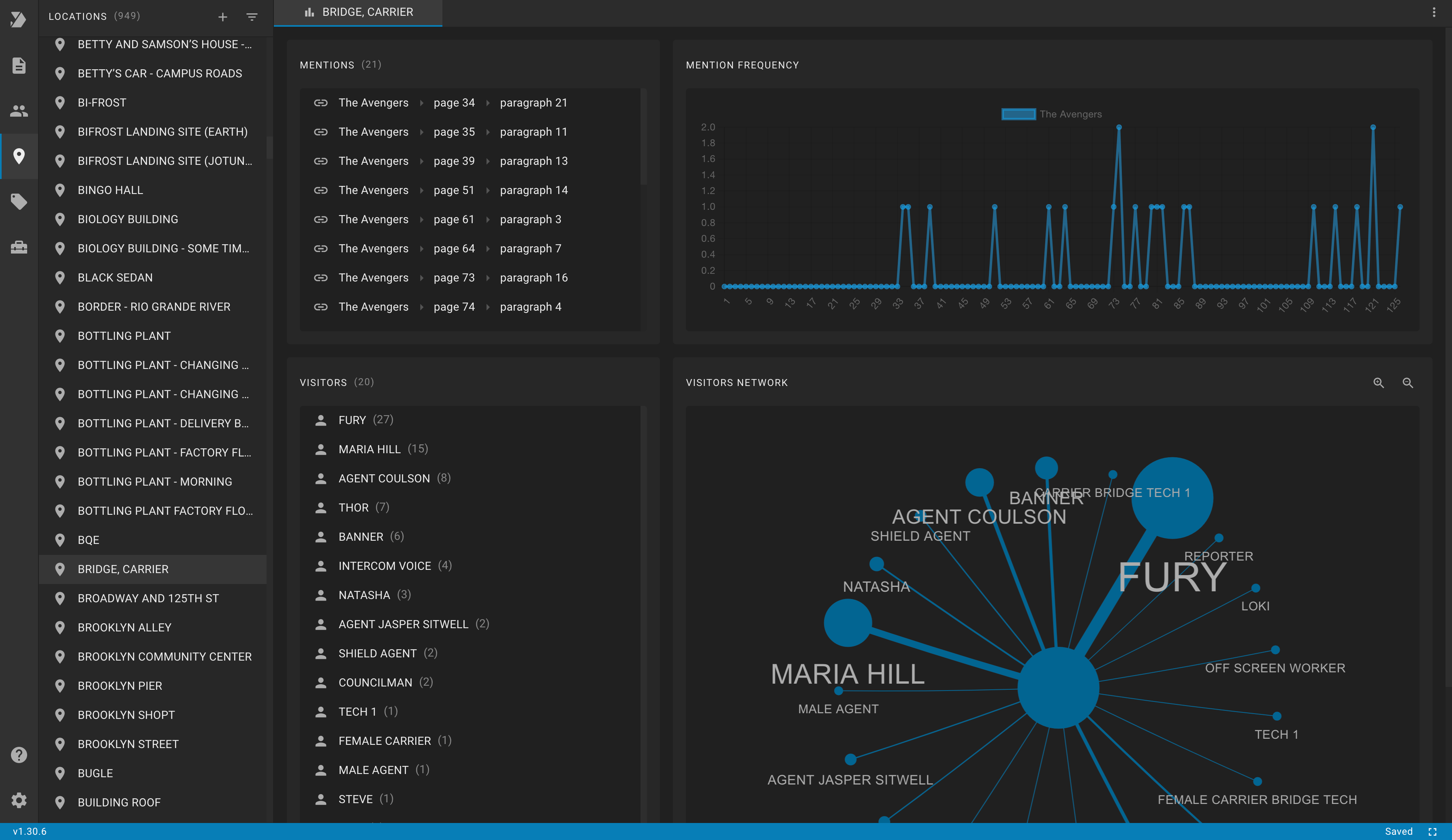Image resolution: width=1452 pixels, height=840 pixels.
Task: Open COUNCILMAN visitor entry
Action: point(470,683)
